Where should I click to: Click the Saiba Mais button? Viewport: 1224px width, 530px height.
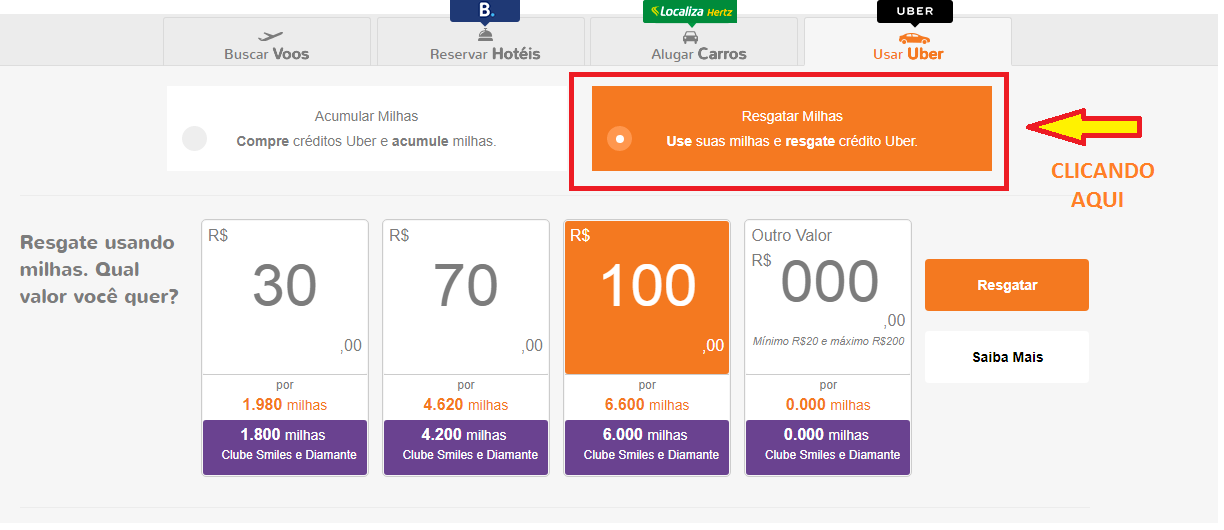[x=1006, y=357]
